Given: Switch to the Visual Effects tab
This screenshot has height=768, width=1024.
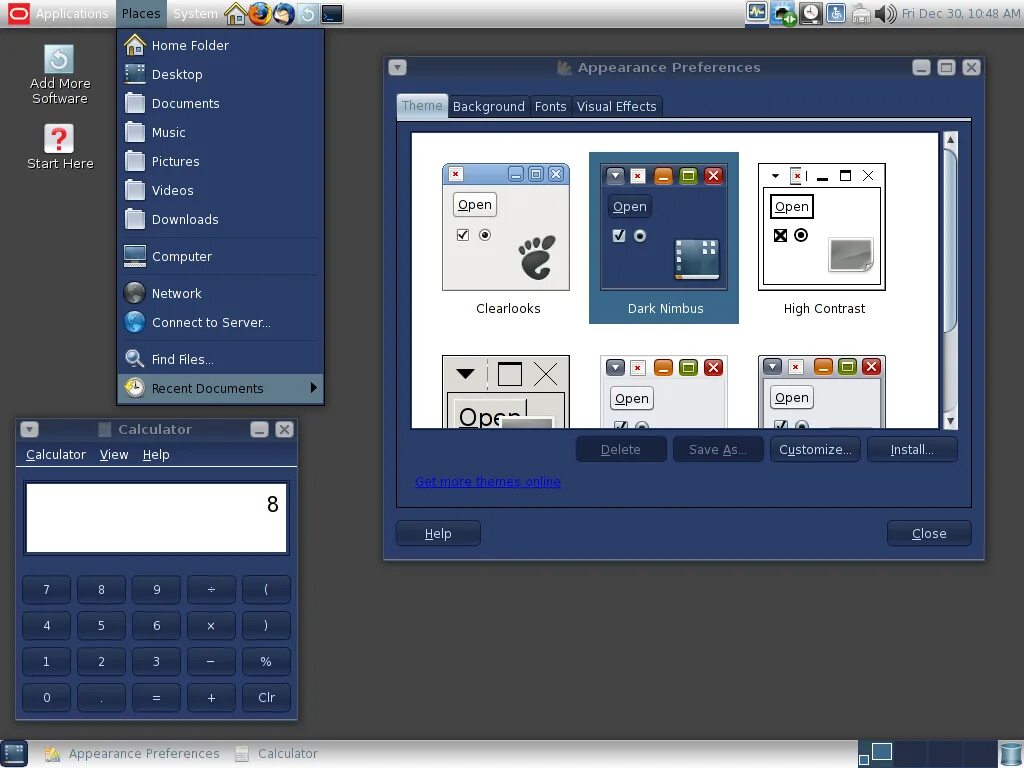Looking at the screenshot, I should (x=616, y=106).
